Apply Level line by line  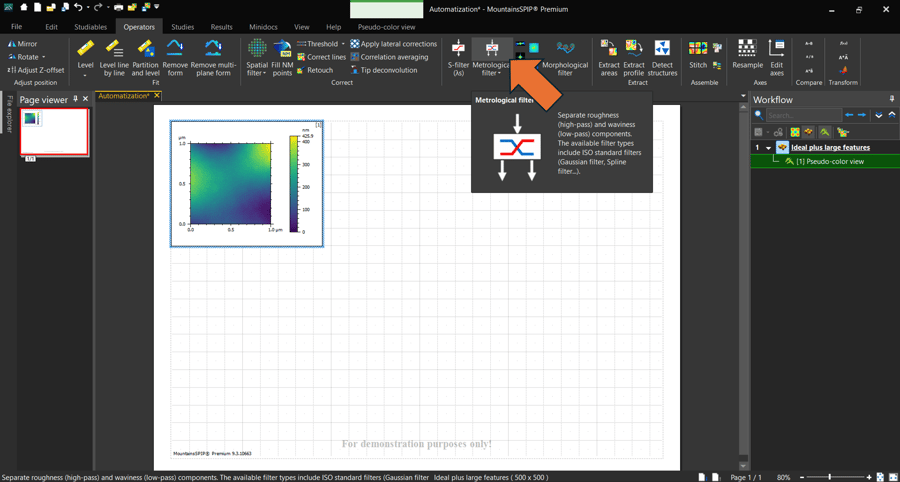pyautogui.click(x=114, y=58)
